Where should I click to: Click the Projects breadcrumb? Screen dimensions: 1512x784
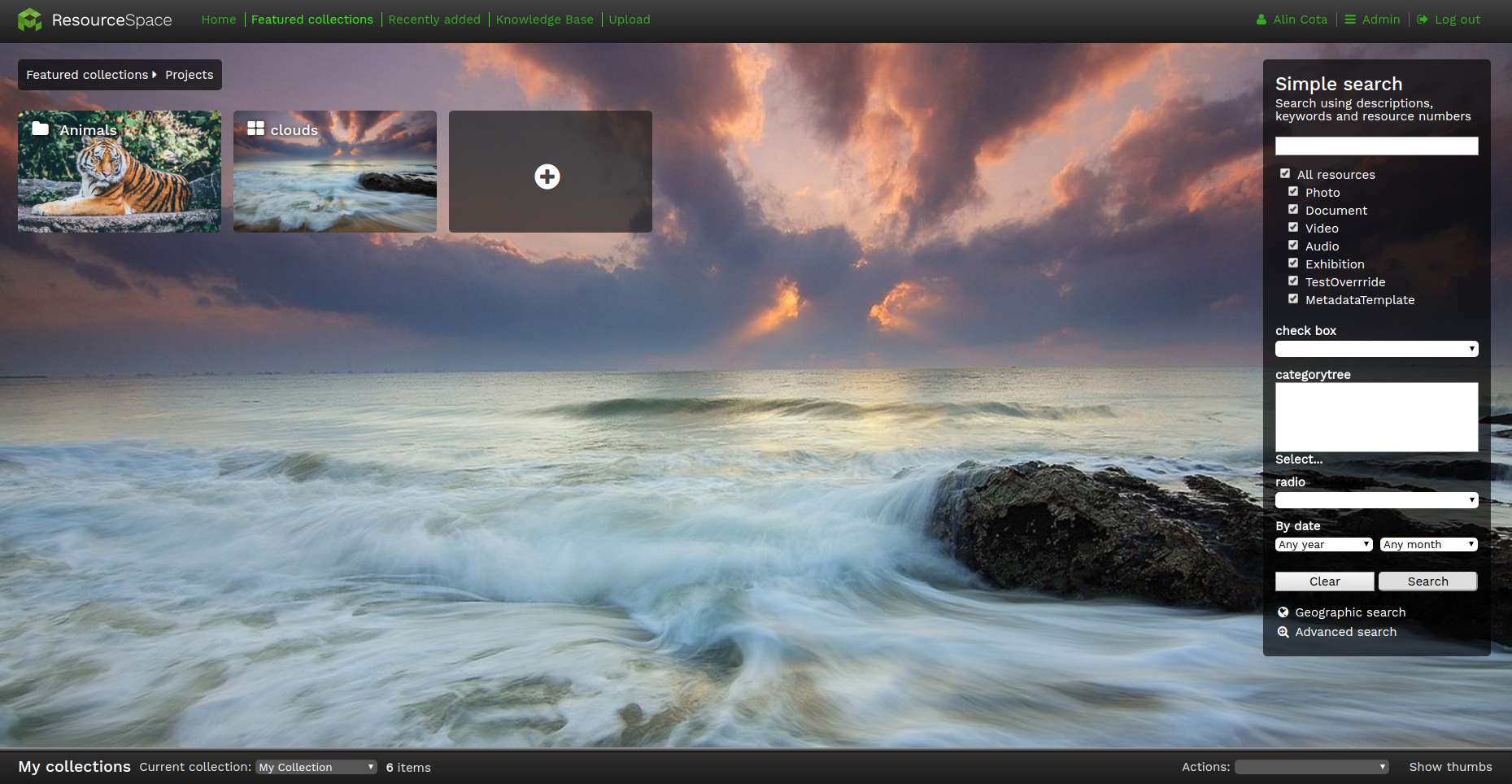point(190,75)
